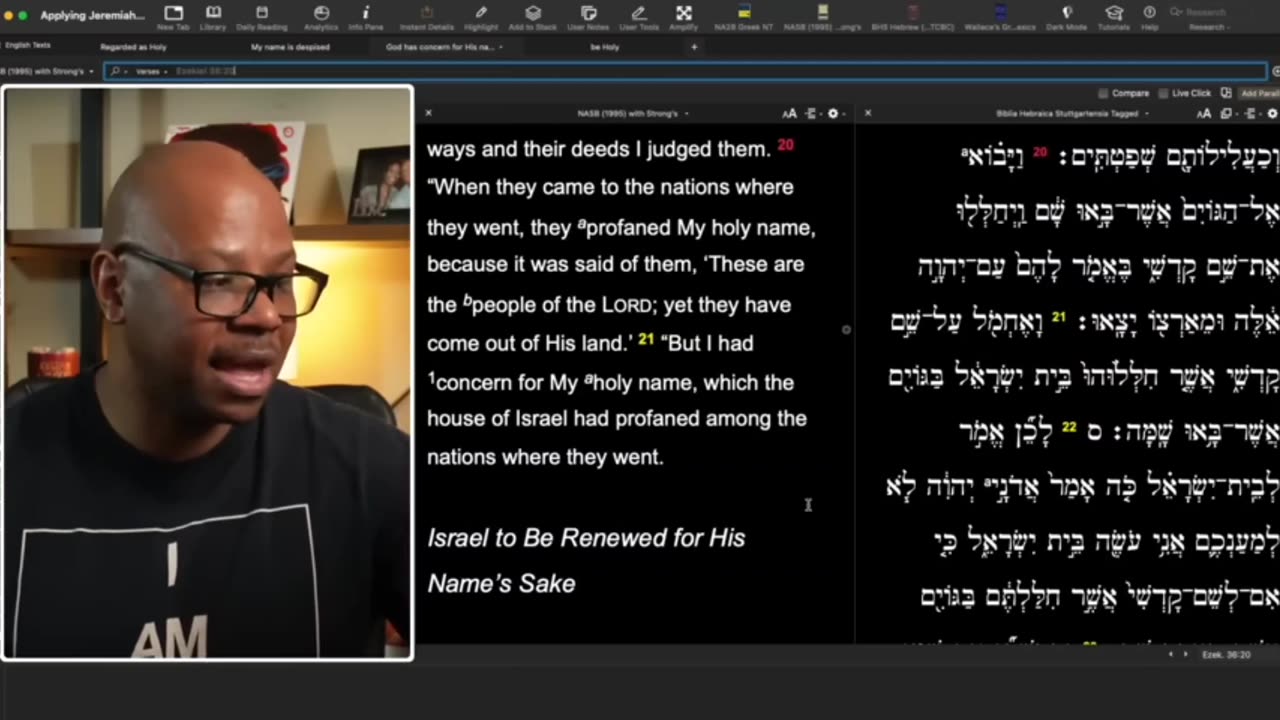
Task: Click the next-verse arrow in the status bar
Action: coord(1186,654)
